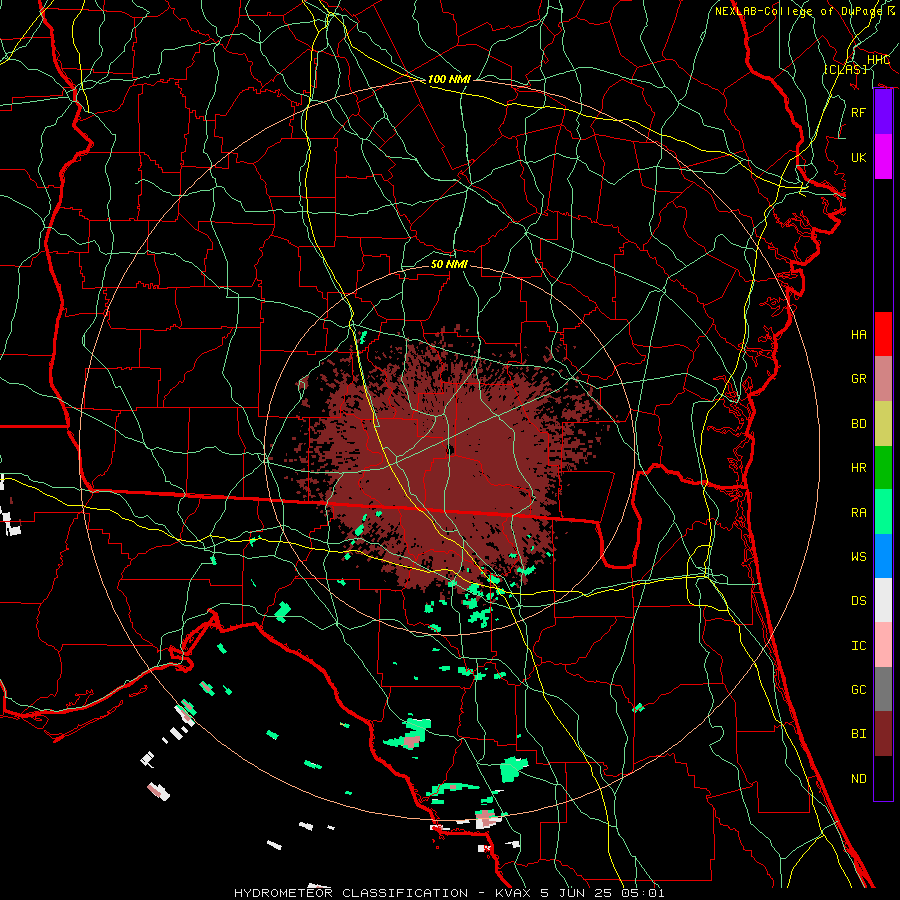Click the purple RF legend color swatch
This screenshot has width=900, height=900.
tap(883, 112)
